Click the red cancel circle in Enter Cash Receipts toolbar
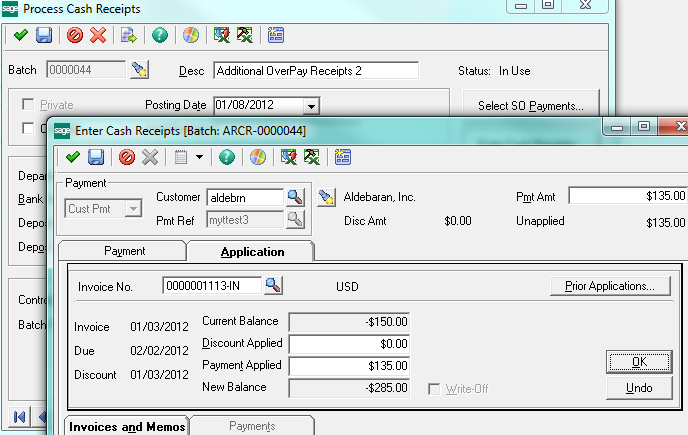This screenshot has height=435, width=688. (x=127, y=157)
